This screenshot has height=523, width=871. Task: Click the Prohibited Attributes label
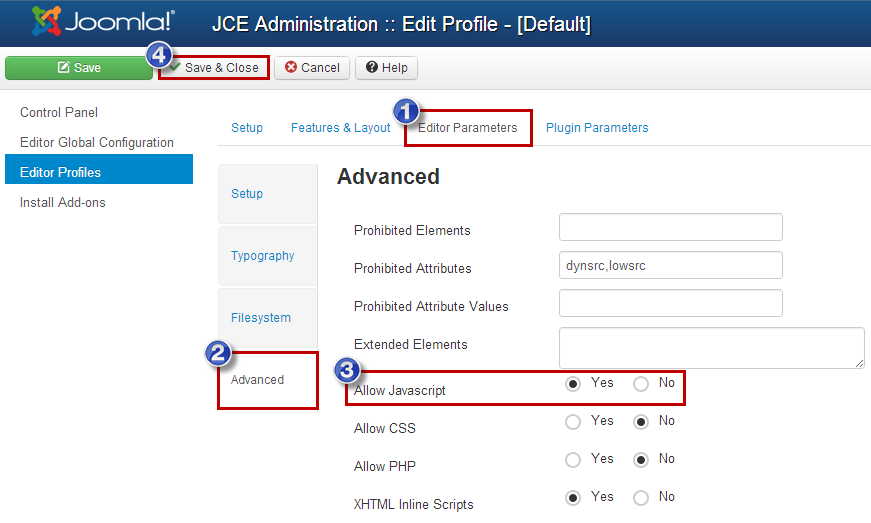tap(413, 269)
